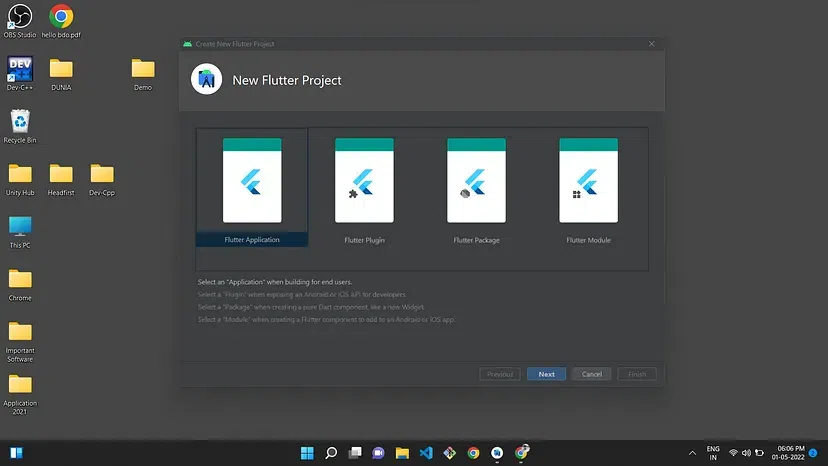The image size is (828, 466).
Task: Open the DUNIA folder on desktop
Action: pyautogui.click(x=61, y=73)
